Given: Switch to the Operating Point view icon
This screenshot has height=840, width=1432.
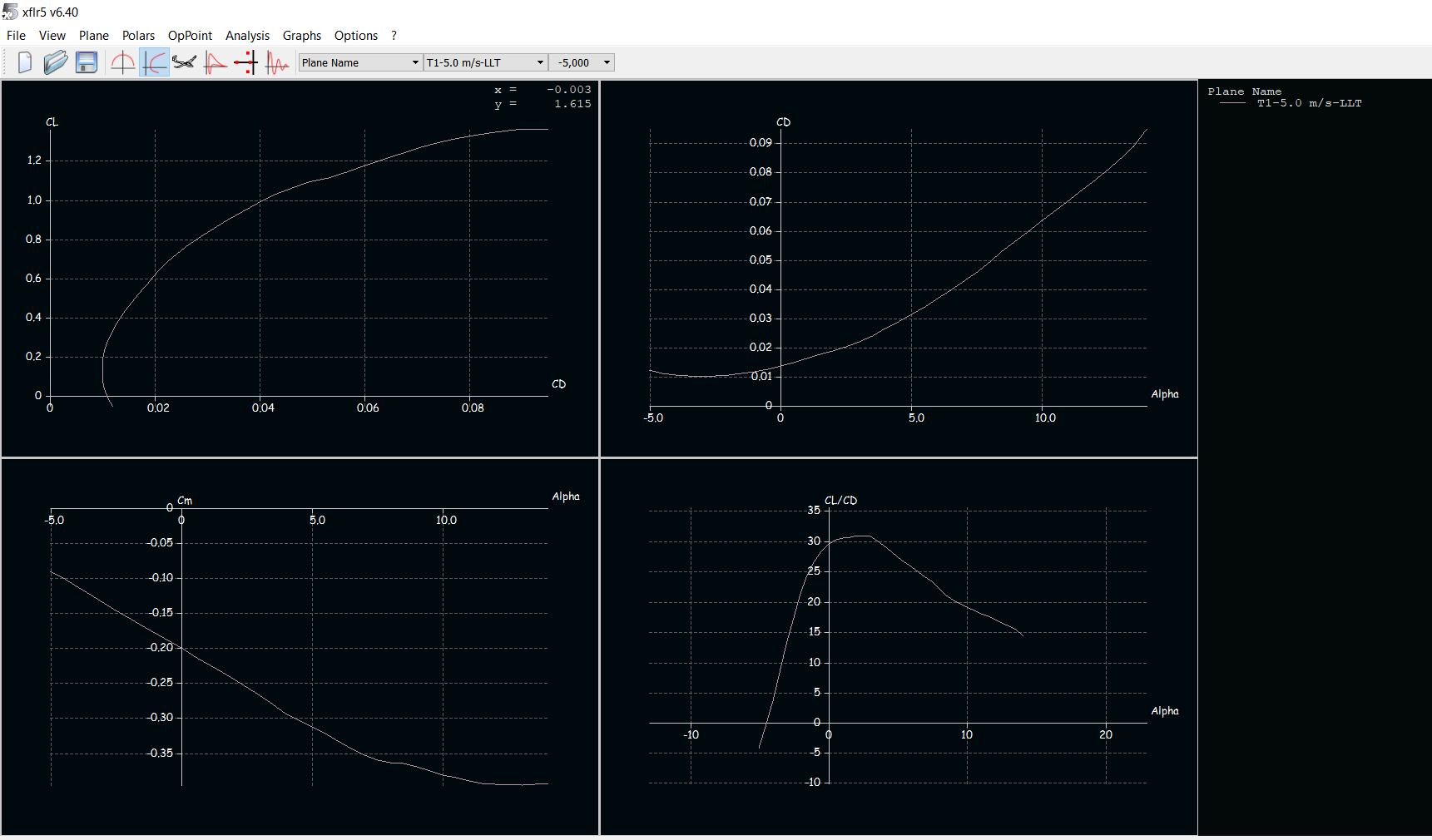Looking at the screenshot, I should (123, 62).
